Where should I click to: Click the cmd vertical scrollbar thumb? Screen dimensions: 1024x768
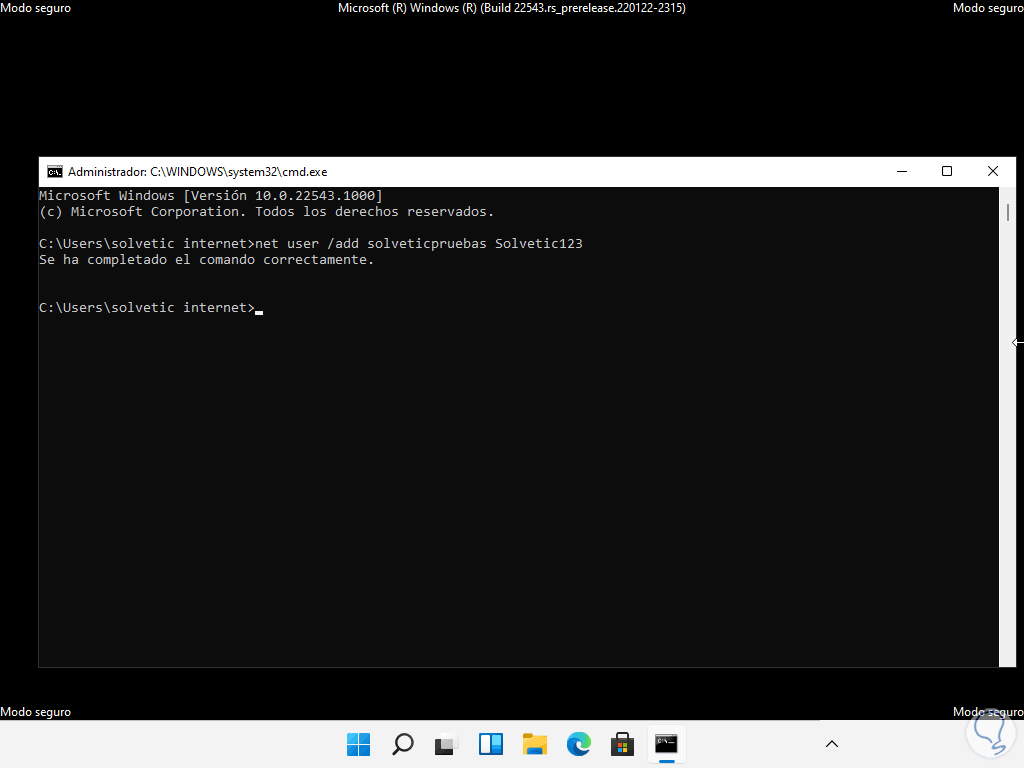1008,212
